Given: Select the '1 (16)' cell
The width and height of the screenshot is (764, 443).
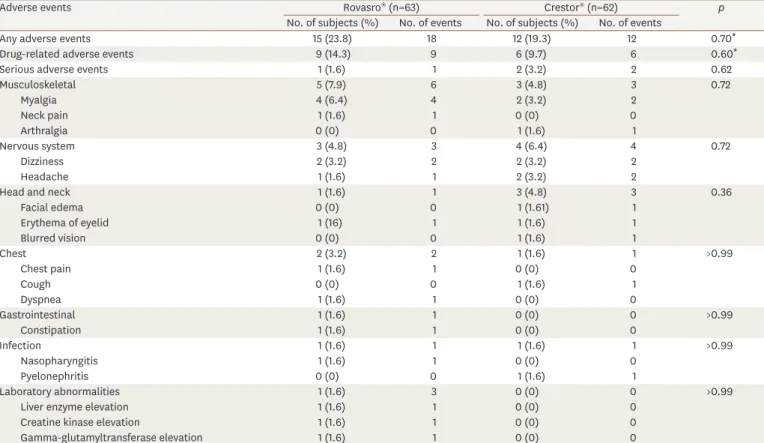Looking at the screenshot, I should click(330, 223).
